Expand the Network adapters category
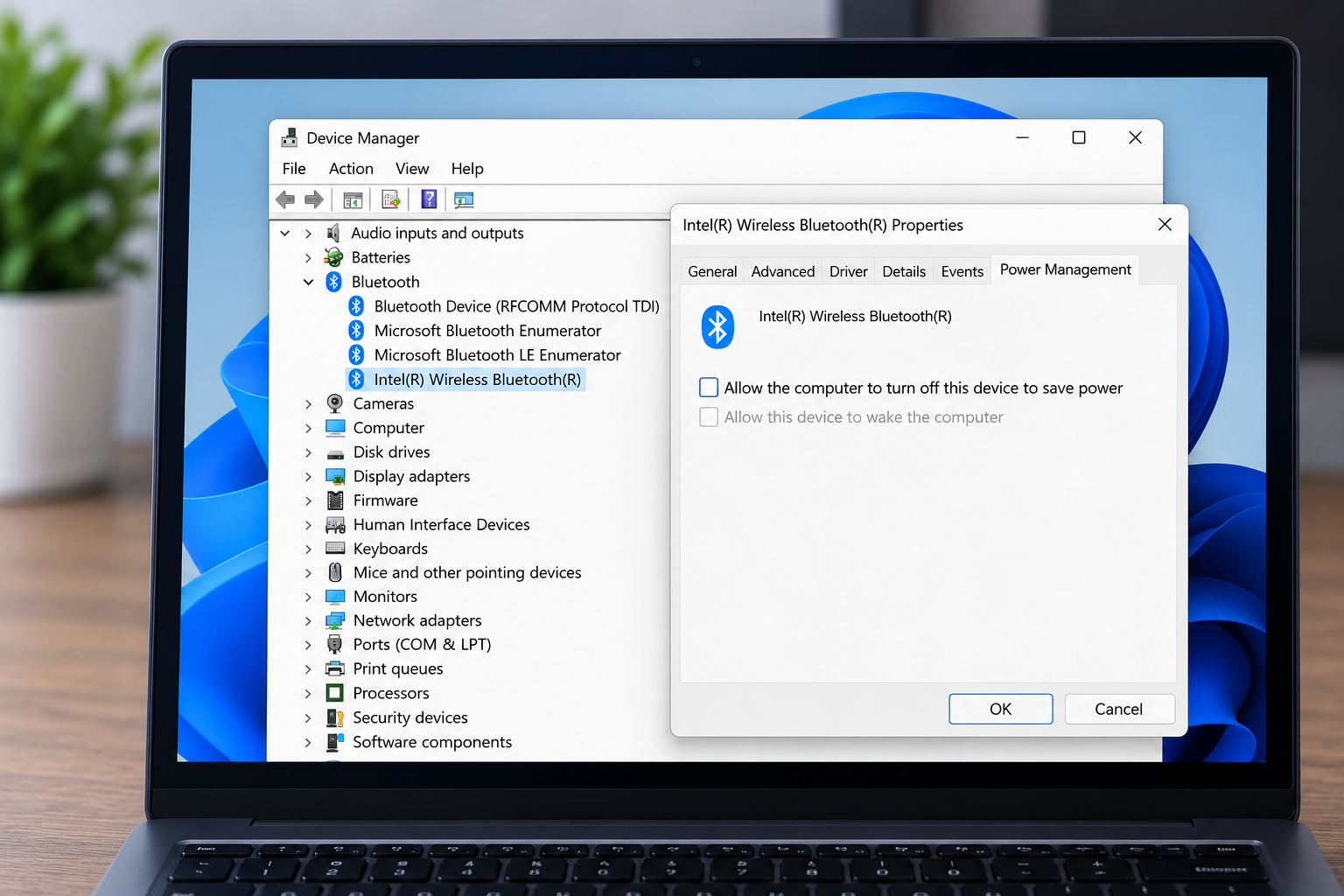Viewport: 1344px width, 896px height. 308,620
